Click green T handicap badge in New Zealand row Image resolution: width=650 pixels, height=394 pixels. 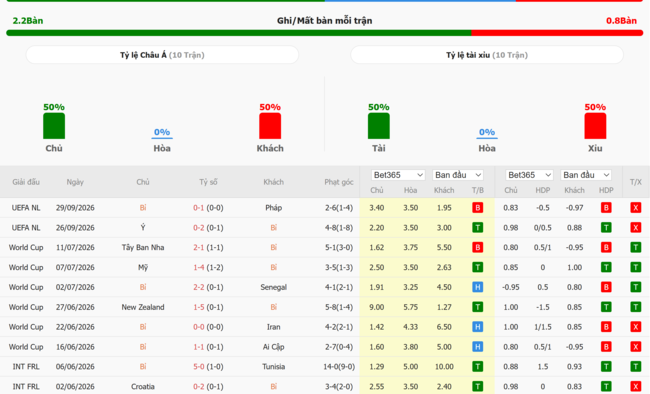606,307
